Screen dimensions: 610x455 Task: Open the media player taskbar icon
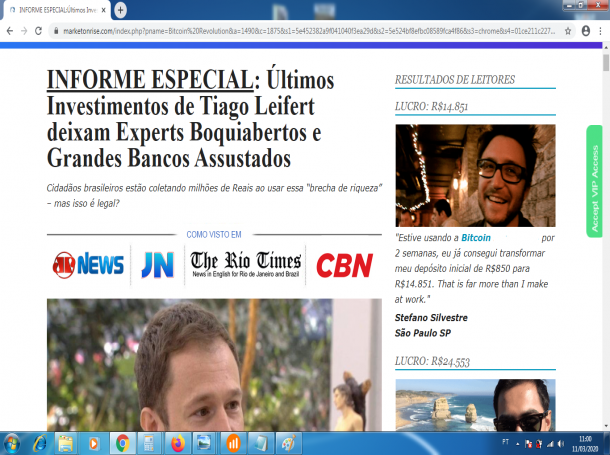pos(93,443)
